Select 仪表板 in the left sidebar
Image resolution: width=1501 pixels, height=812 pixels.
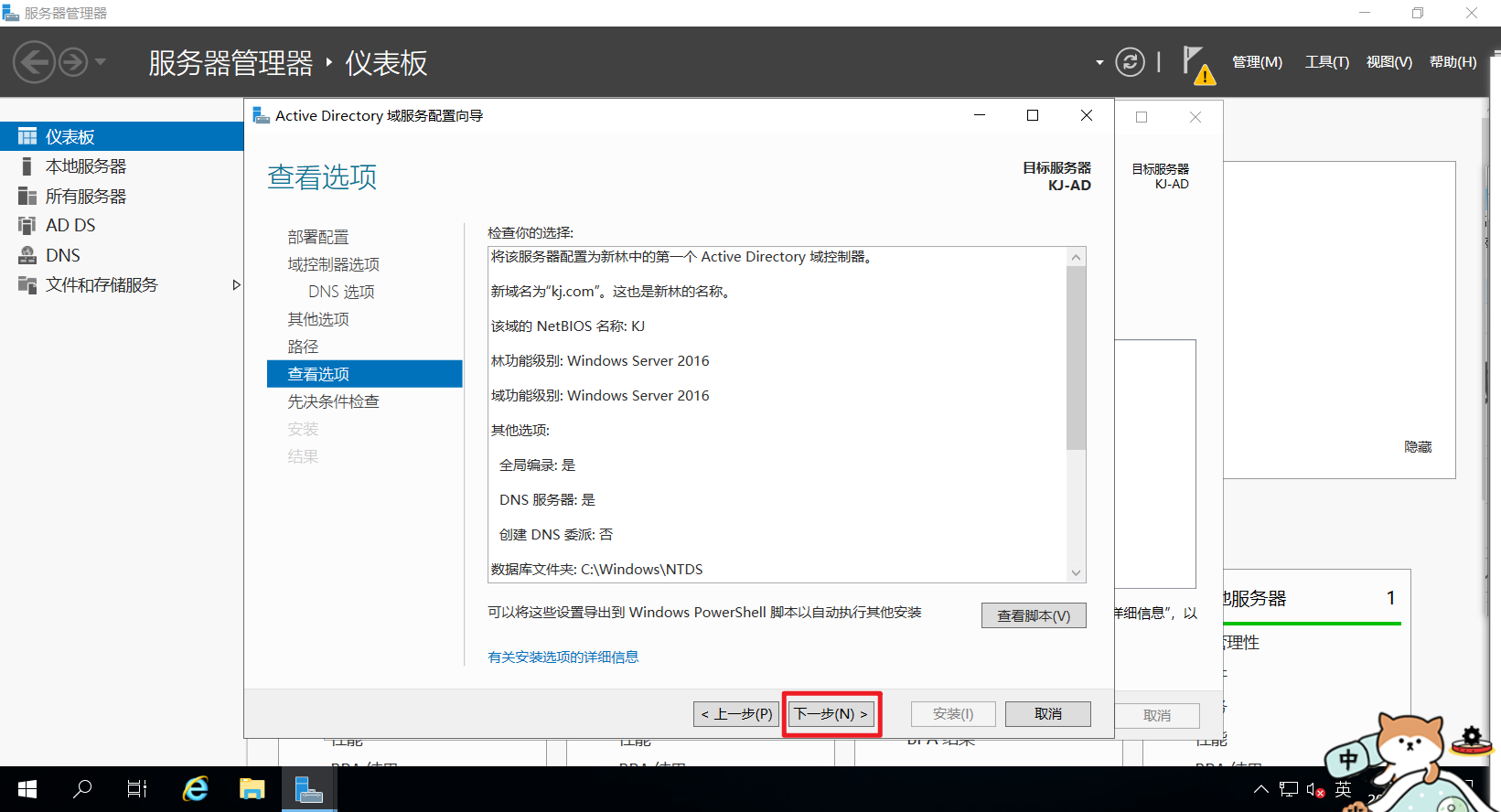point(122,136)
